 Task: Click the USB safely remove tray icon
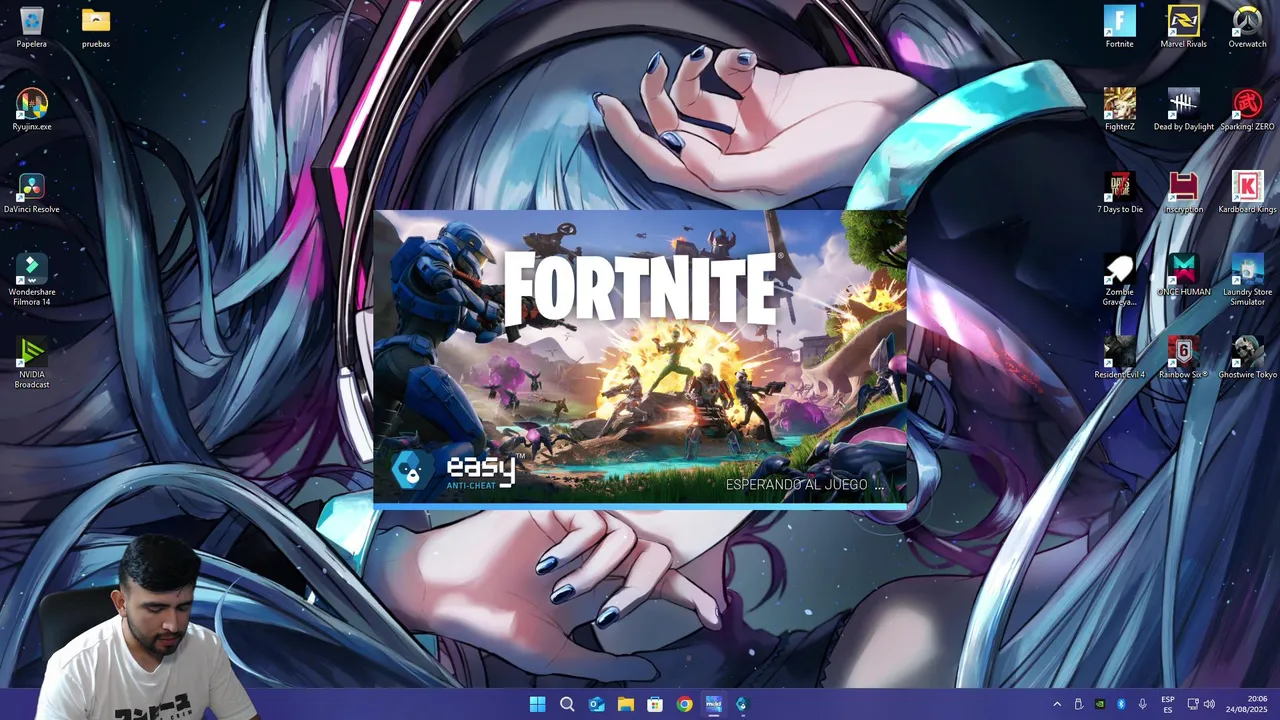tap(1078, 704)
